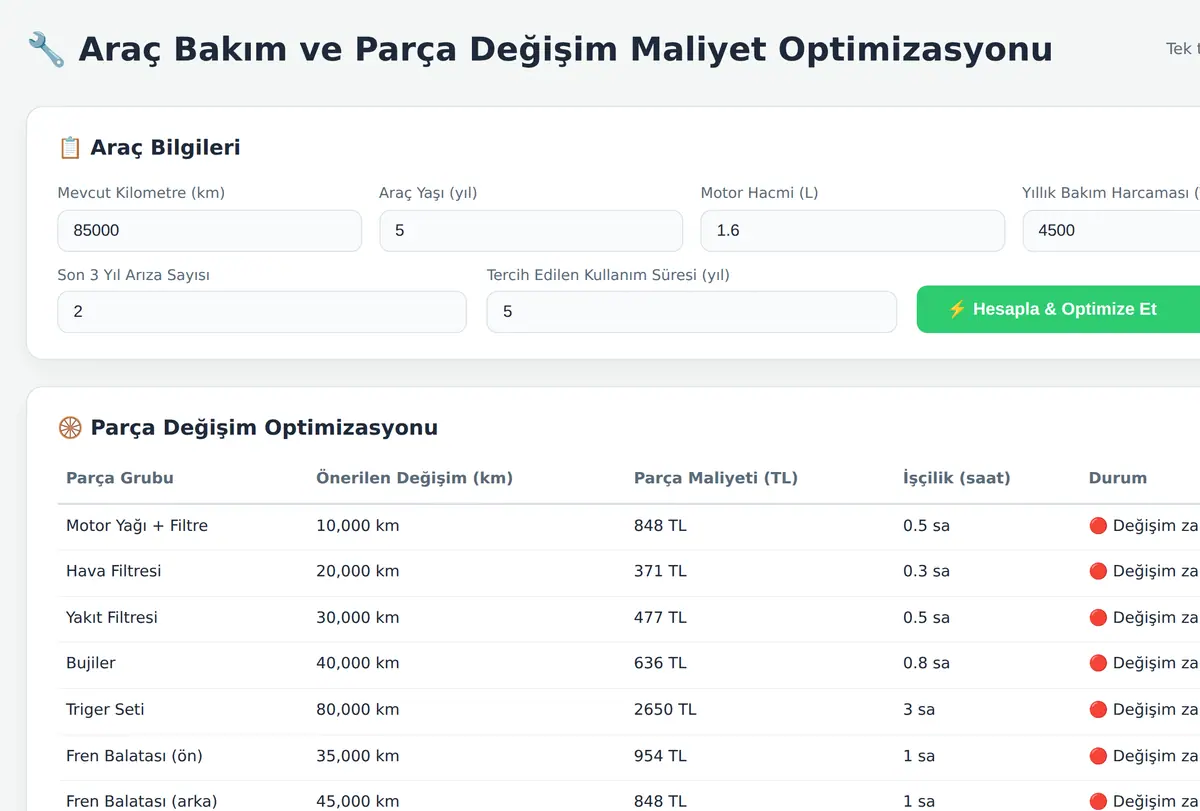Click the 0.3 sa labor cell
This screenshot has height=811, width=1200.
click(926, 572)
